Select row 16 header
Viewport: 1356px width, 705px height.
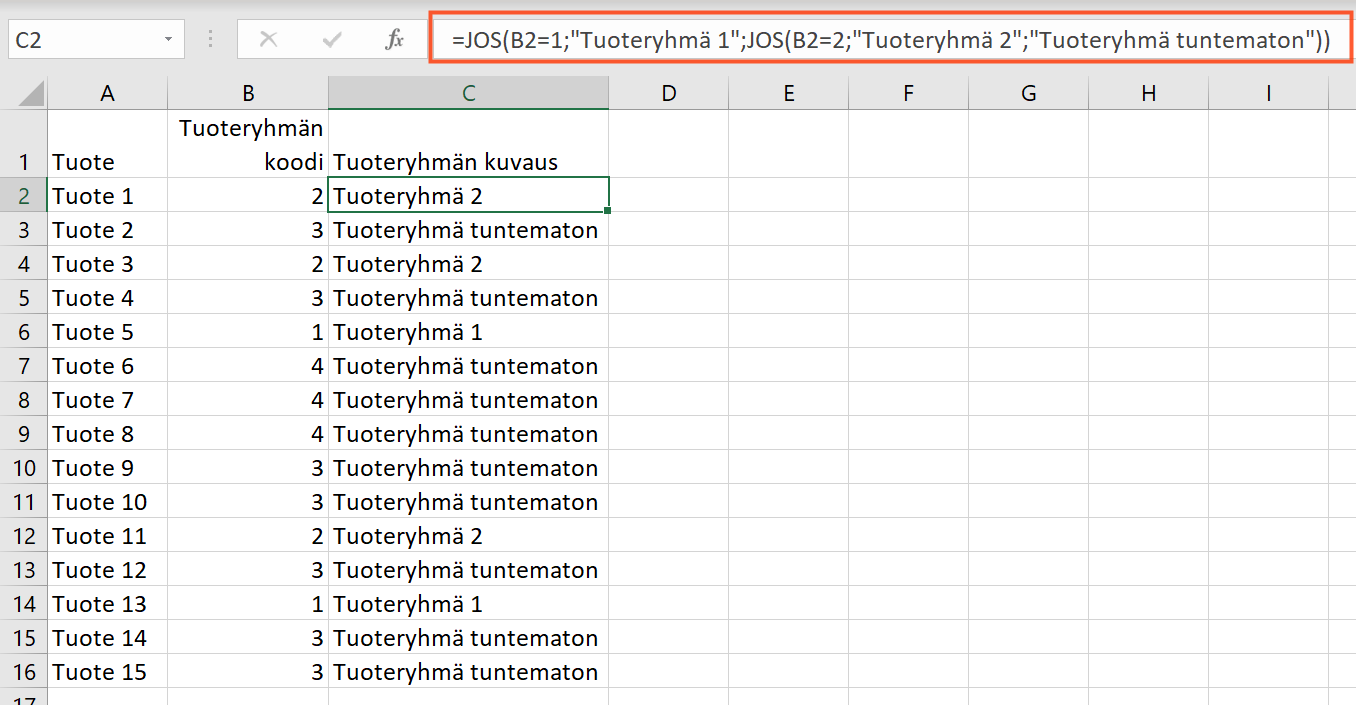click(x=24, y=672)
